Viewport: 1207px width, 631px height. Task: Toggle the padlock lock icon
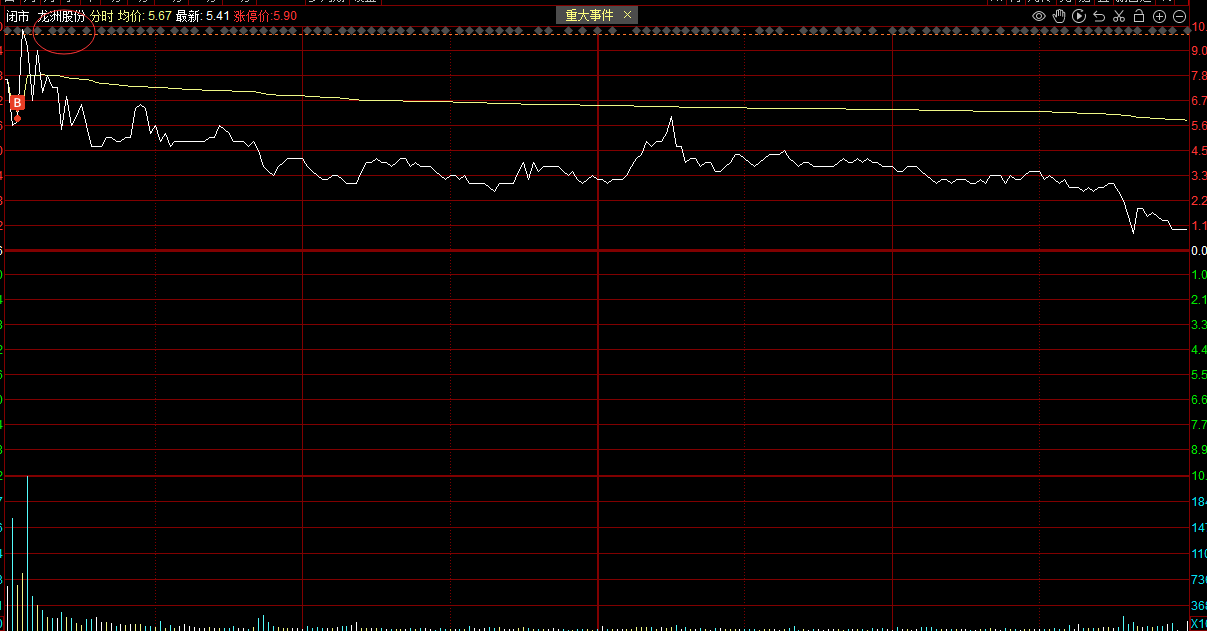[1139, 17]
